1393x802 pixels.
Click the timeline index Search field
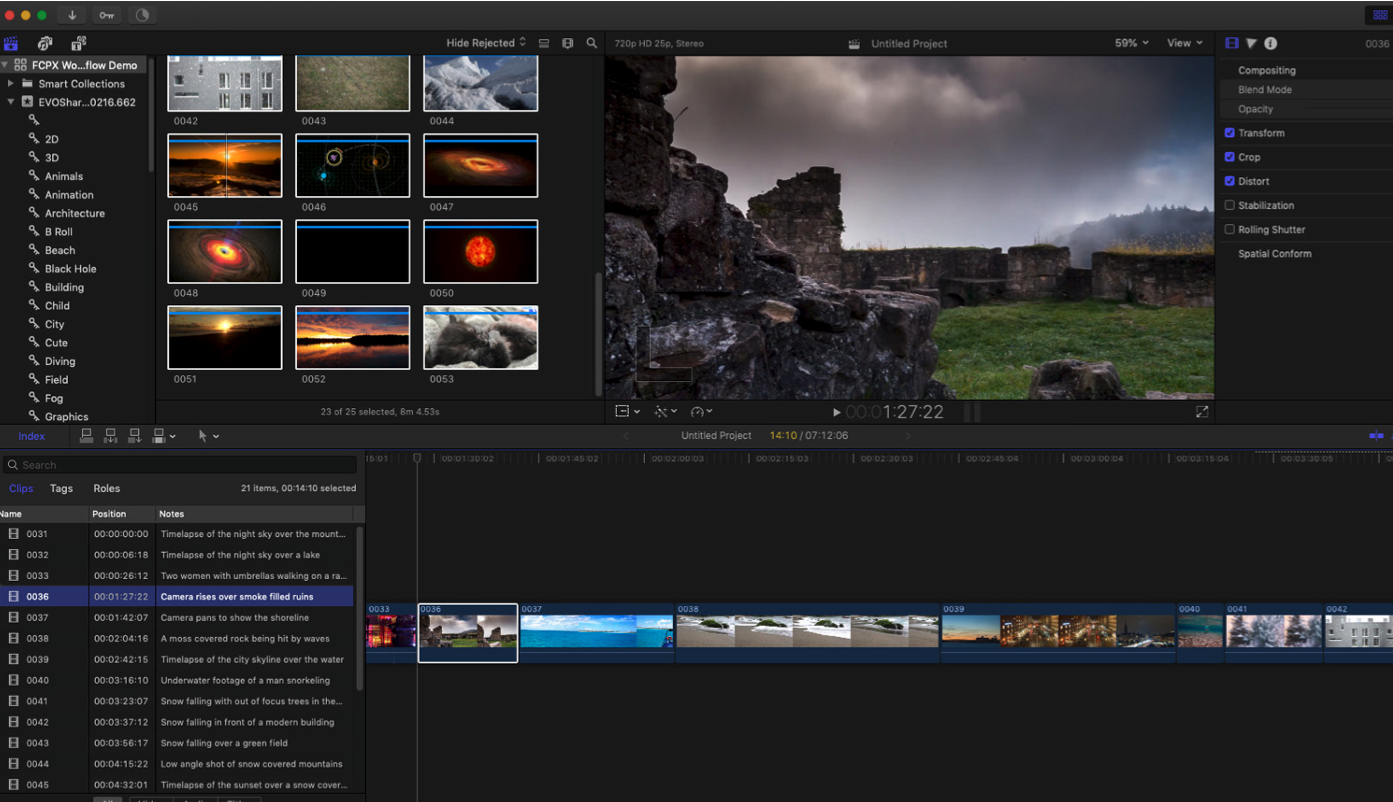[x=180, y=465]
